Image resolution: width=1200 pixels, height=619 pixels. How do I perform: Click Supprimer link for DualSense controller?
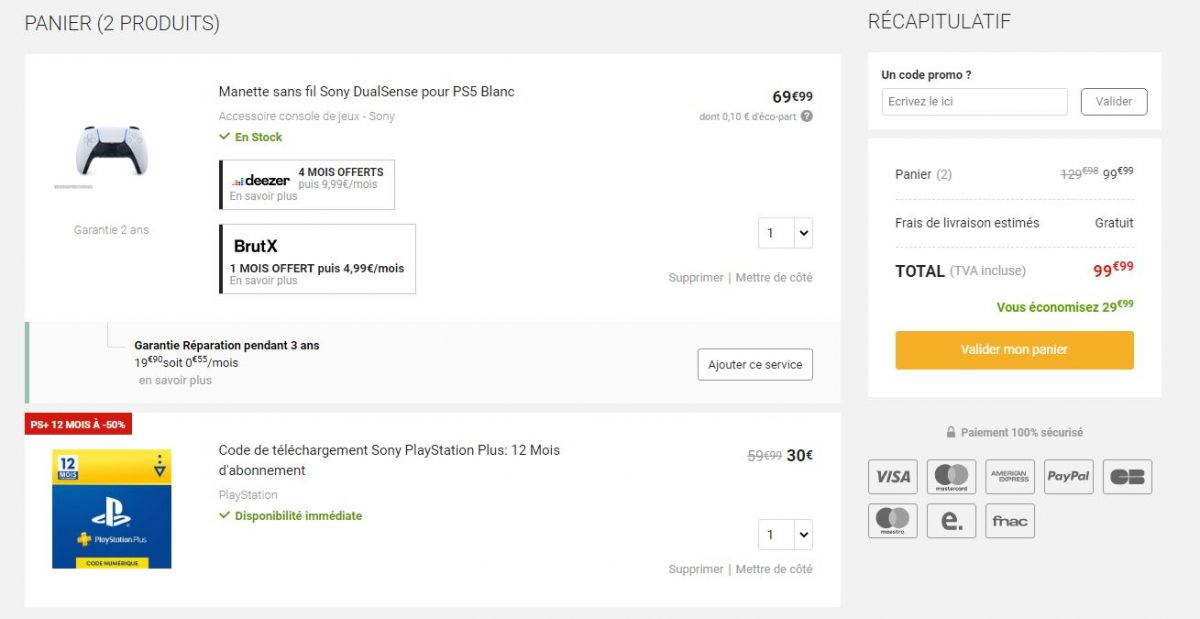696,278
